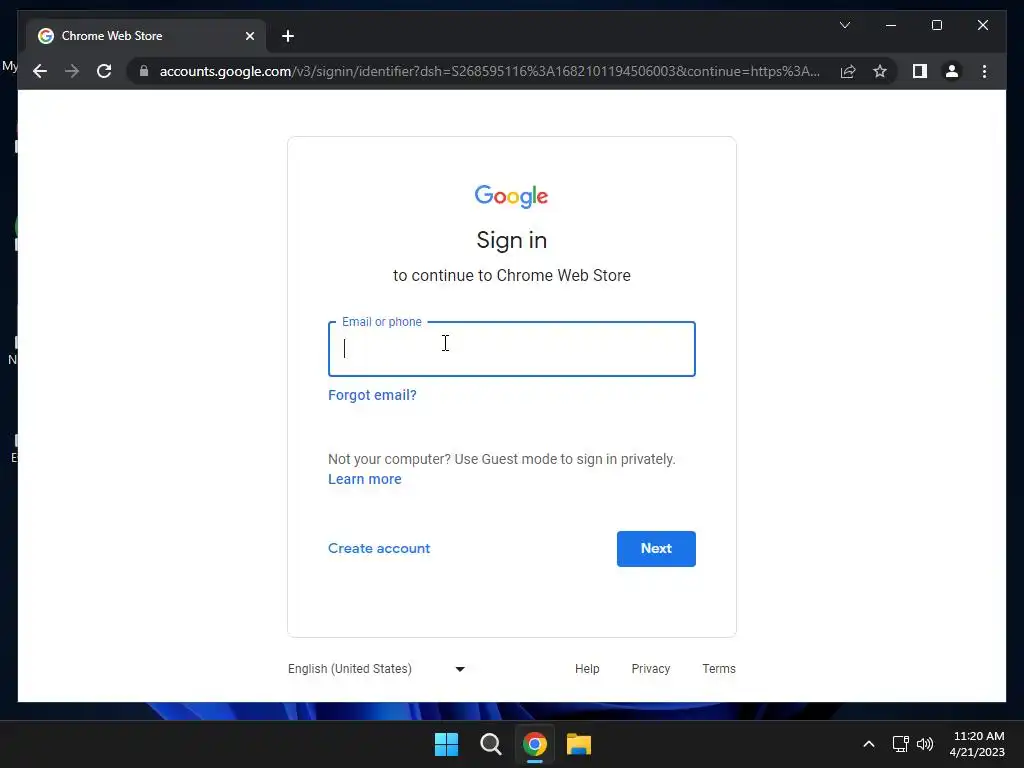This screenshot has width=1024, height=768.
Task: Open a new tab with the plus button
Action: tap(288, 36)
